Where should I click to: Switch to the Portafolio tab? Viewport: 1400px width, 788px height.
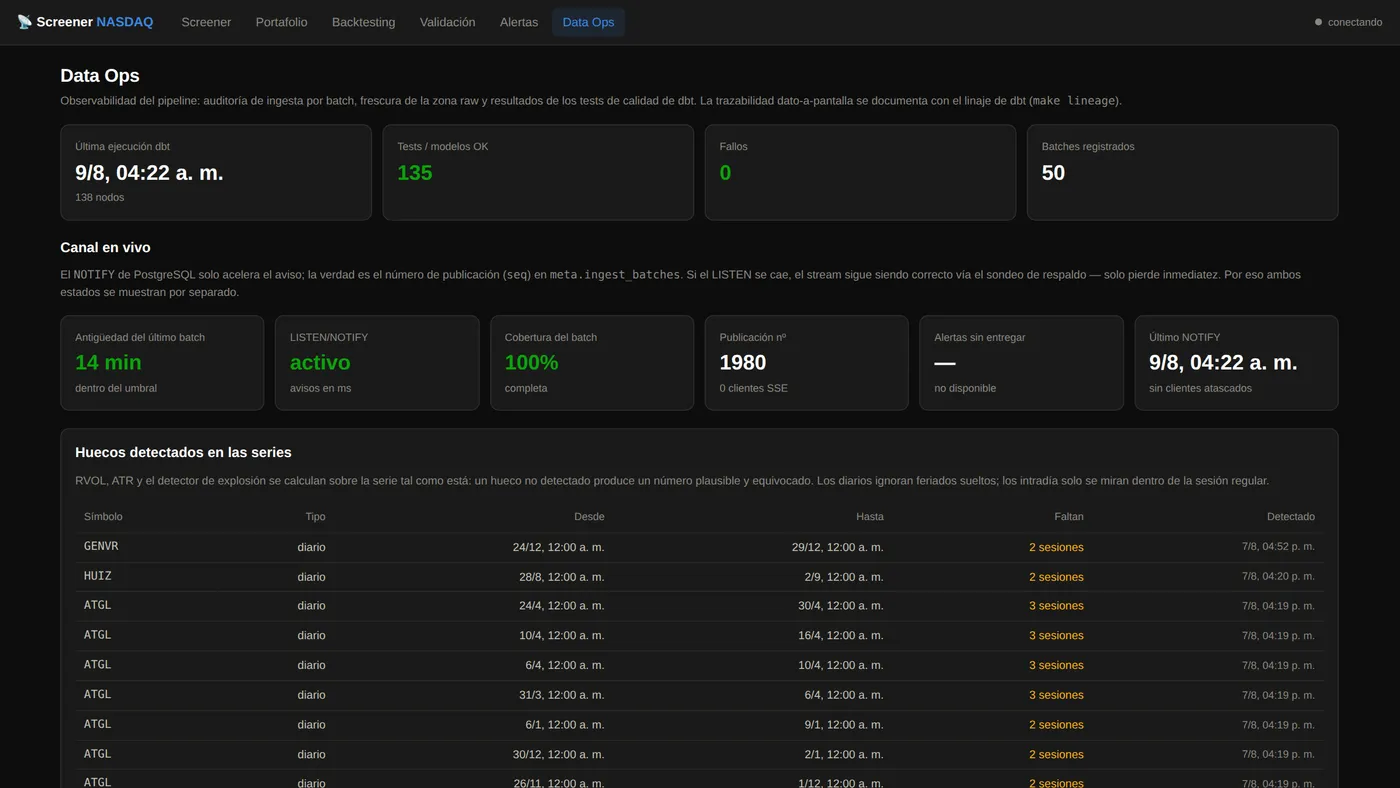point(281,22)
